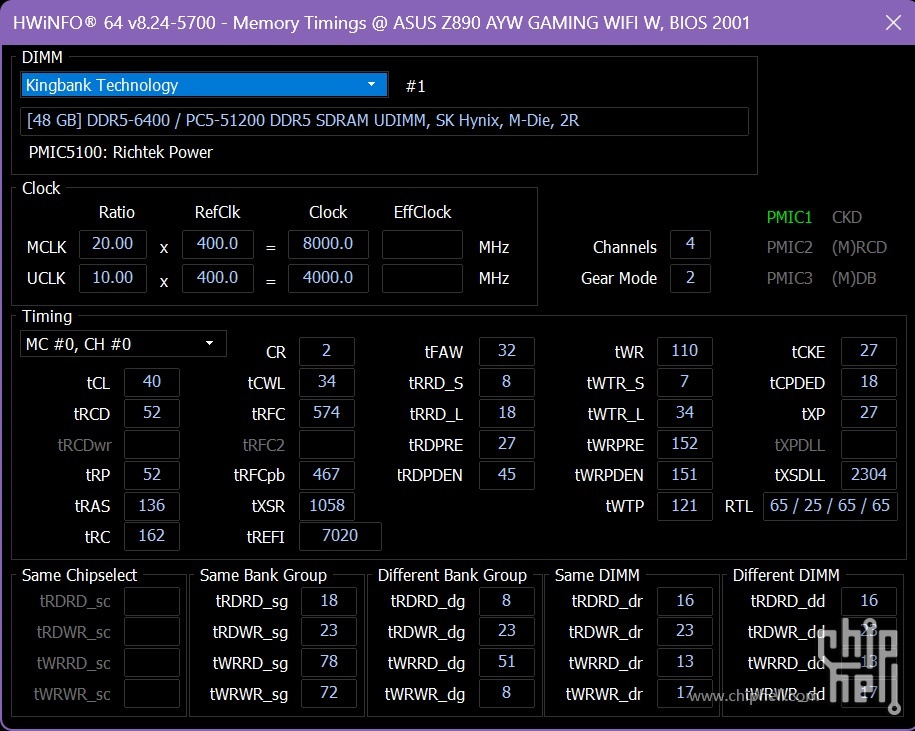
Task: Click the tRRD_S value field
Action: [x=507, y=382]
